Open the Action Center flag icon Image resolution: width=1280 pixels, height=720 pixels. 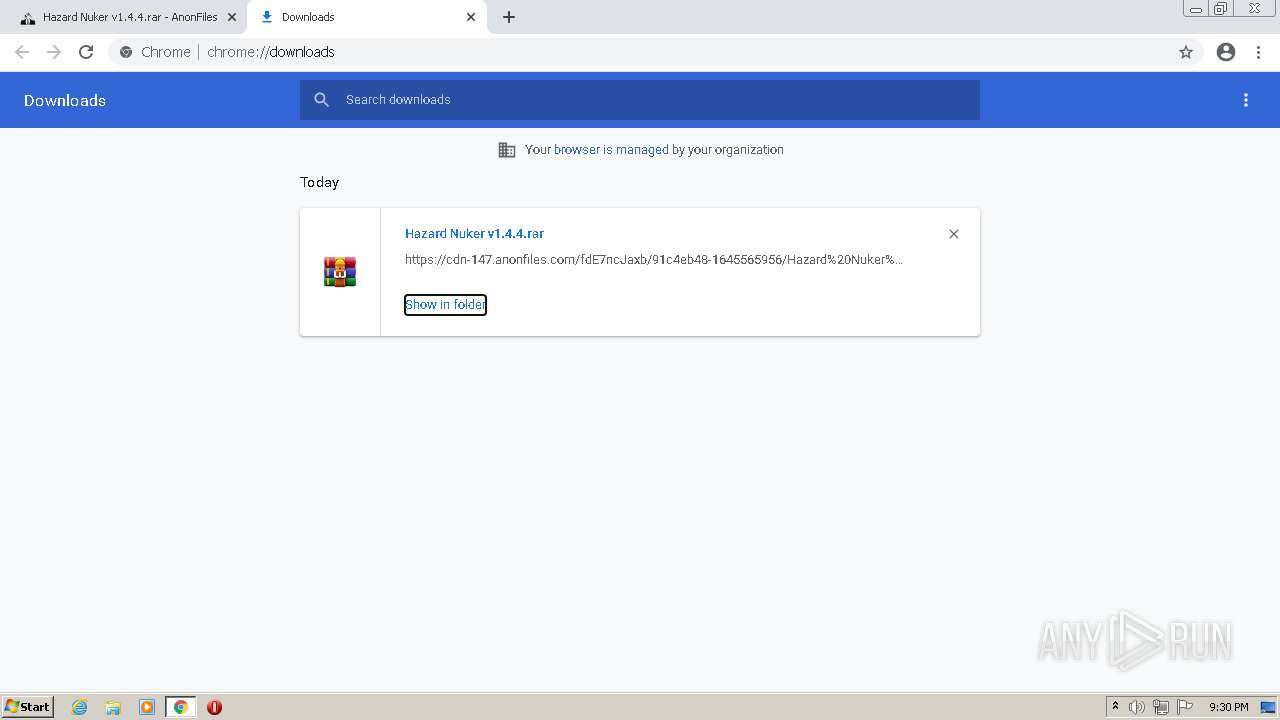click(1185, 707)
